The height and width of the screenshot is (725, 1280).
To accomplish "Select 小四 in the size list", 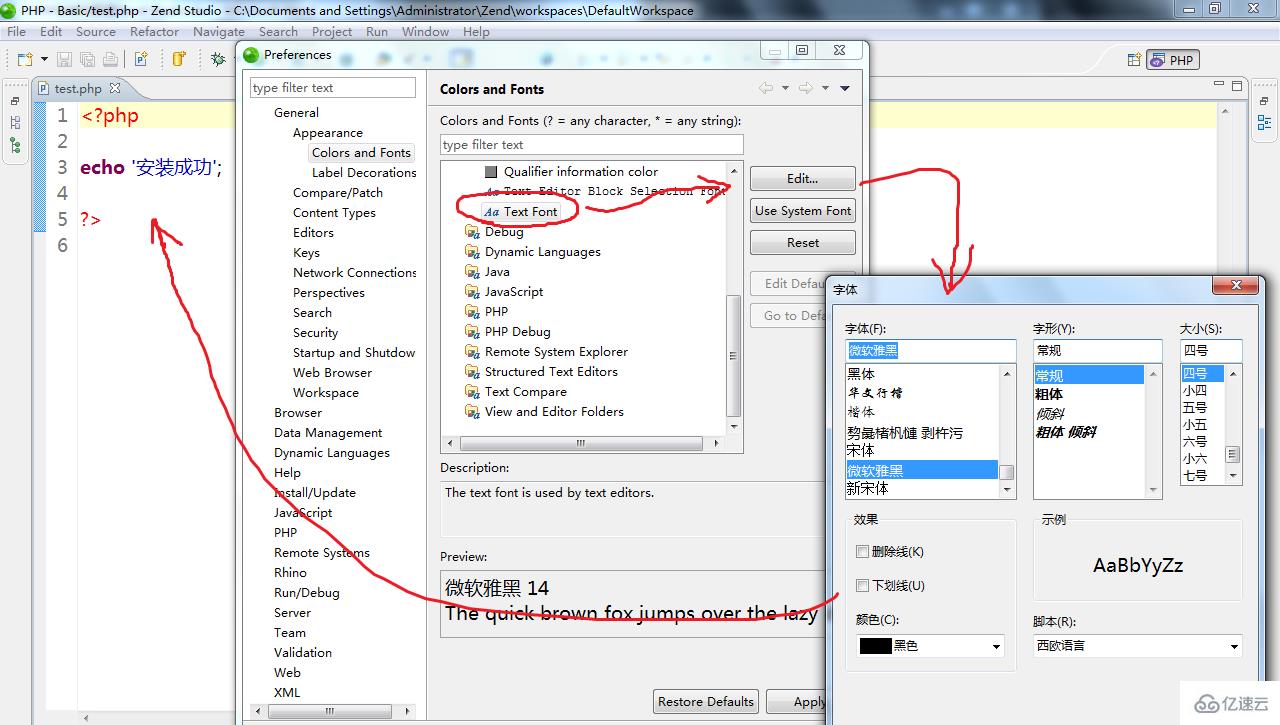I will pyautogui.click(x=1195, y=391).
